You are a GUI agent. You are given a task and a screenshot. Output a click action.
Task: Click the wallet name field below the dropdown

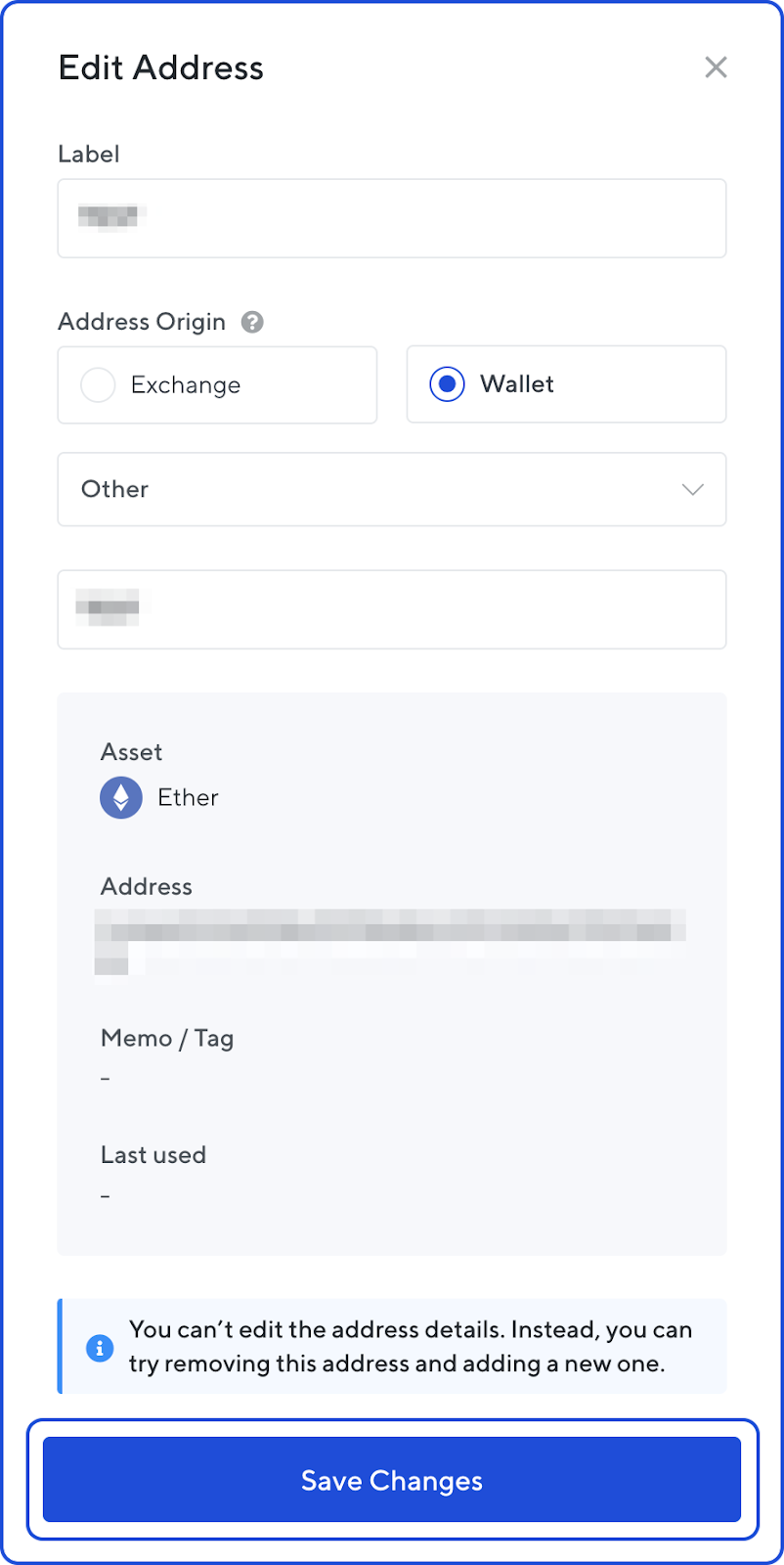[391, 609]
